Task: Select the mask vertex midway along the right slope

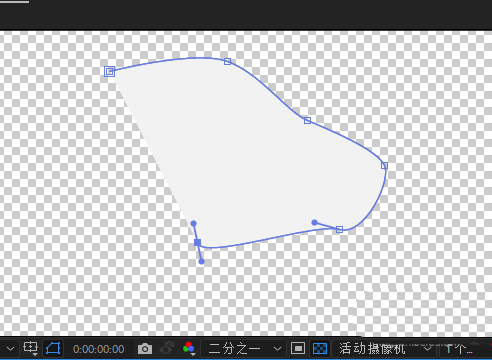Action: (x=307, y=120)
